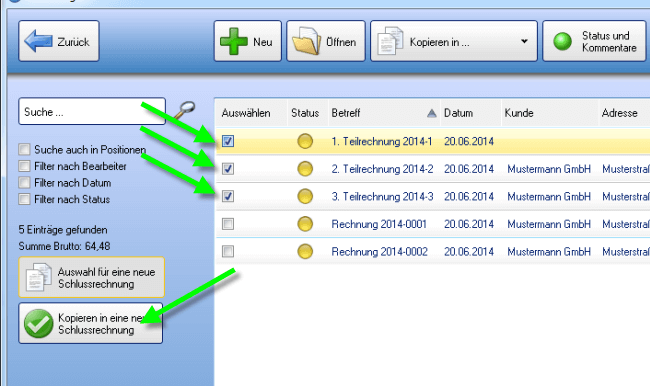Screen dimensions: 650x386
Task: Sort by the Datum column header
Action: [x=471, y=113]
